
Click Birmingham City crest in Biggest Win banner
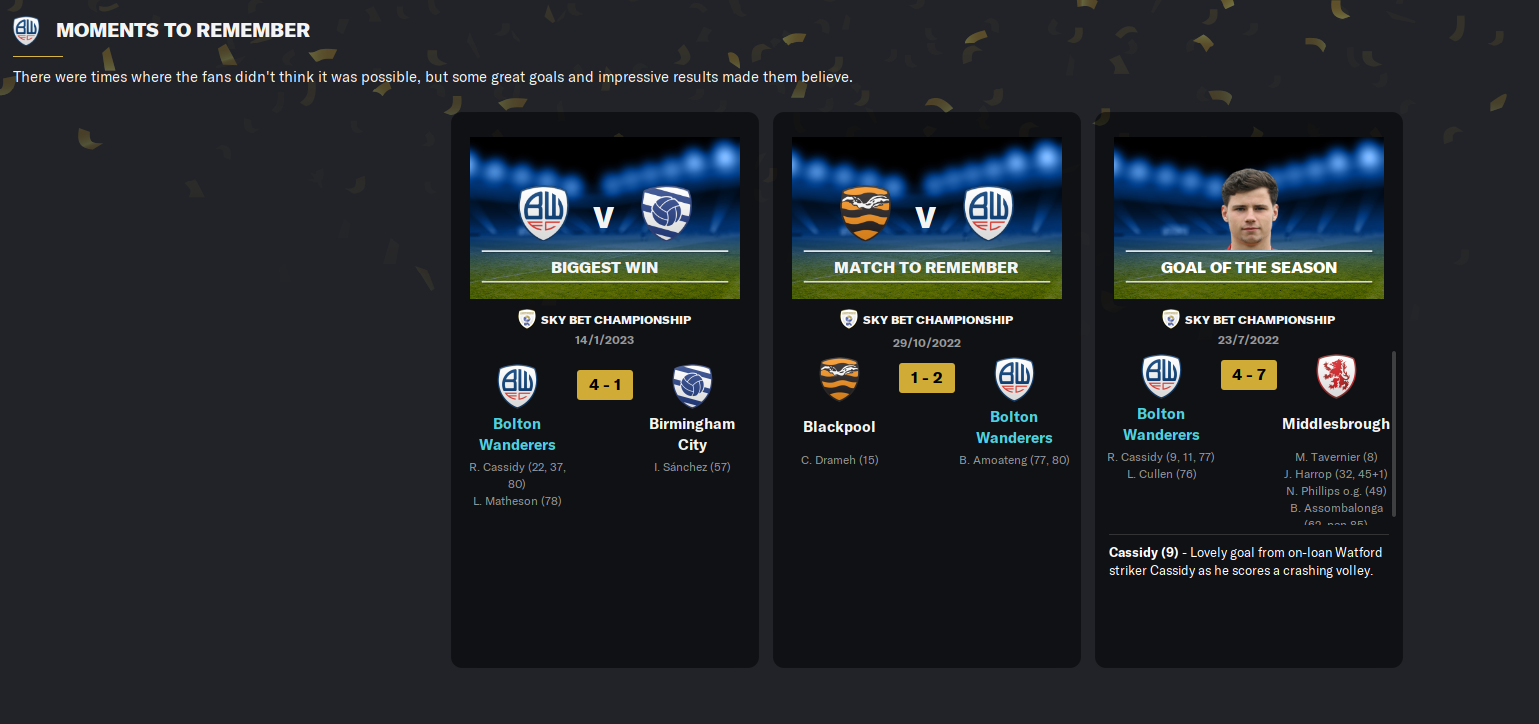[666, 213]
